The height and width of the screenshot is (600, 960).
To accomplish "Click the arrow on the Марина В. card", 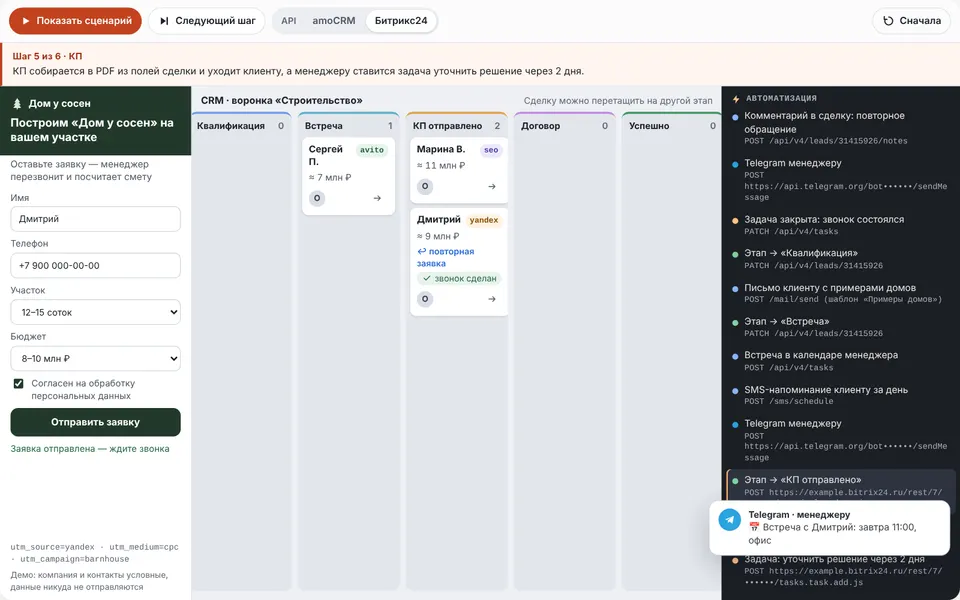I will coord(492,187).
